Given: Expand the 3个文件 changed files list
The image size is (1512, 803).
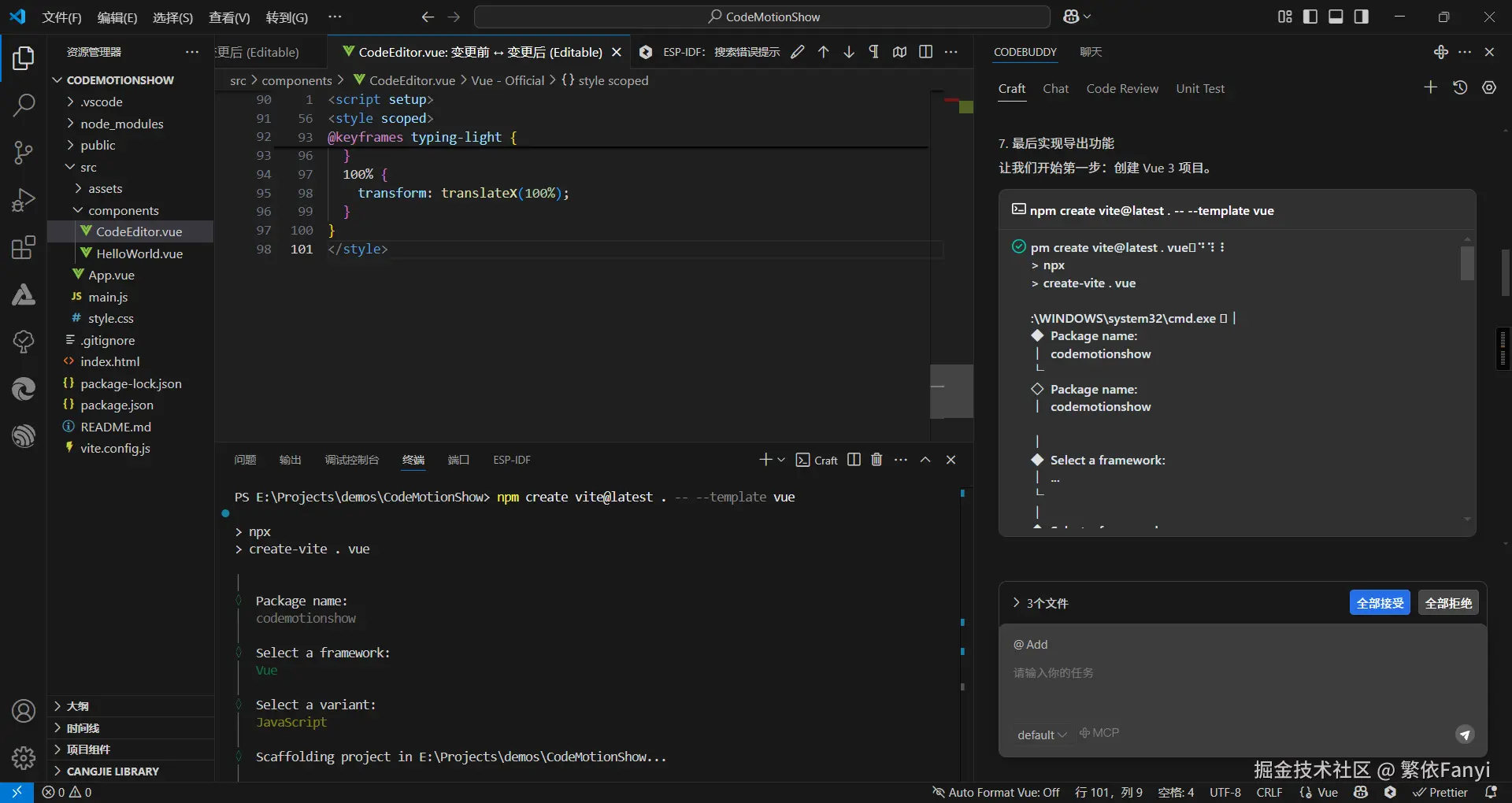Looking at the screenshot, I should [x=1039, y=603].
